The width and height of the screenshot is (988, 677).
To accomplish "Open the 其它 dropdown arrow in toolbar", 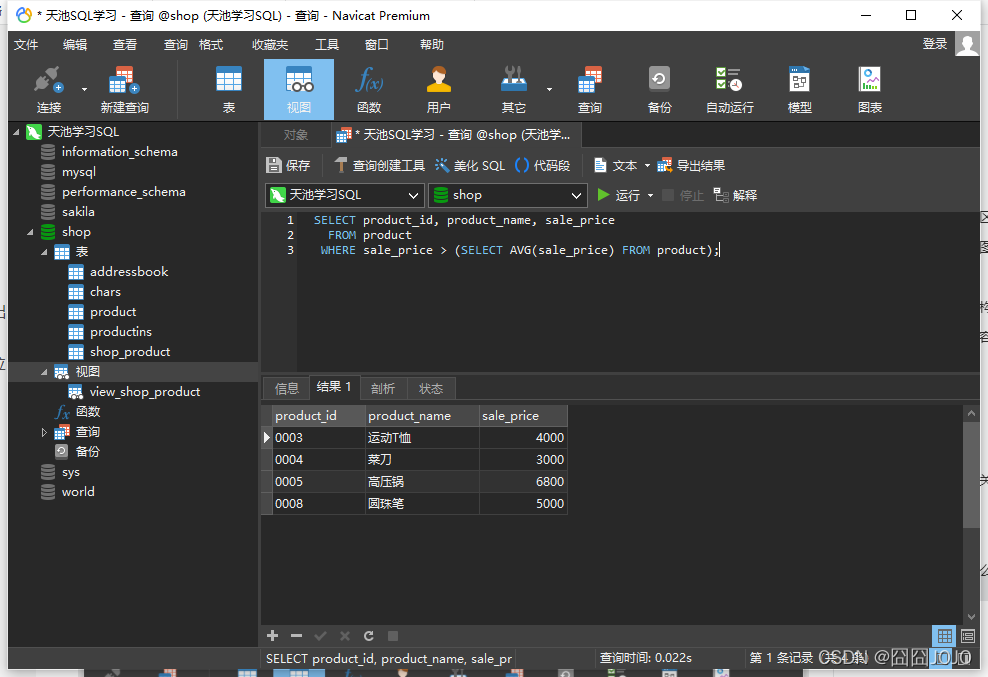I will click(x=549, y=90).
